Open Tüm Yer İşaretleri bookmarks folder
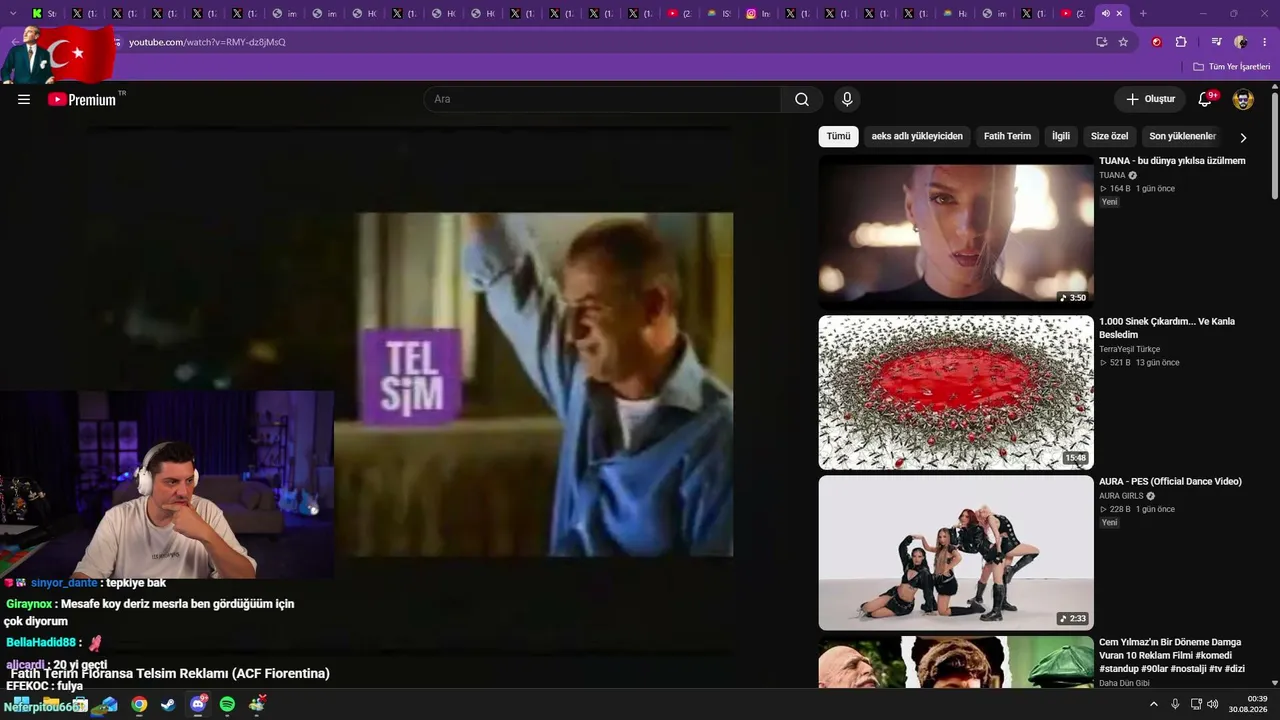Image resolution: width=1280 pixels, height=720 pixels. [x=1232, y=67]
